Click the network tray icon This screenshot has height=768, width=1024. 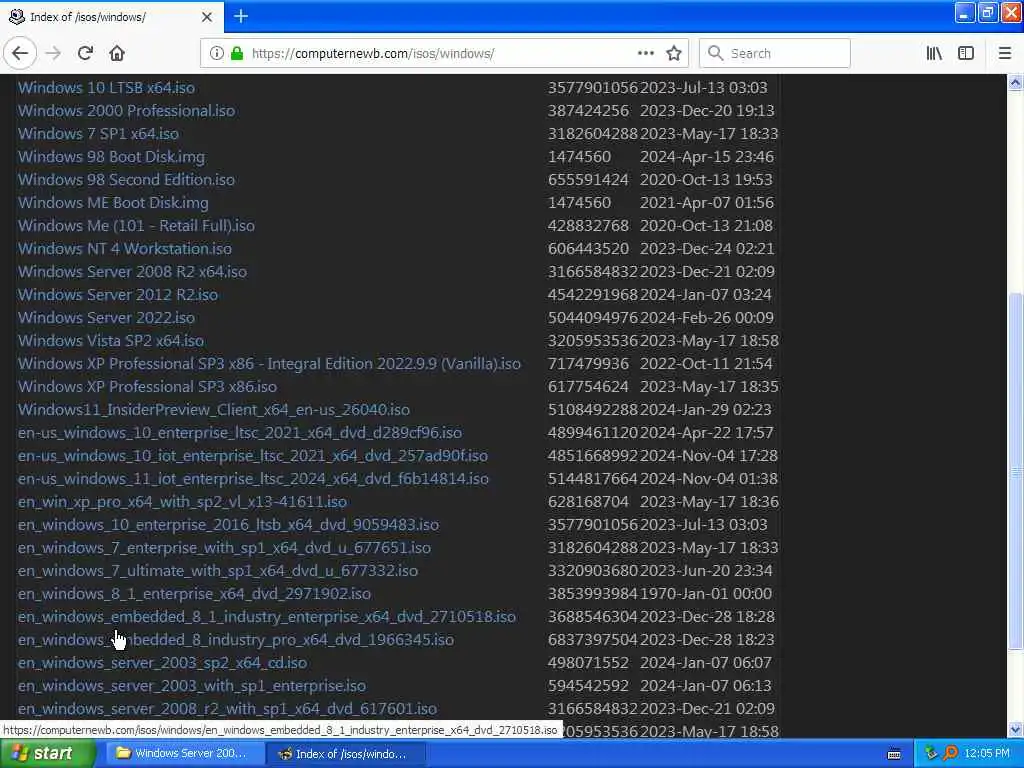931,754
